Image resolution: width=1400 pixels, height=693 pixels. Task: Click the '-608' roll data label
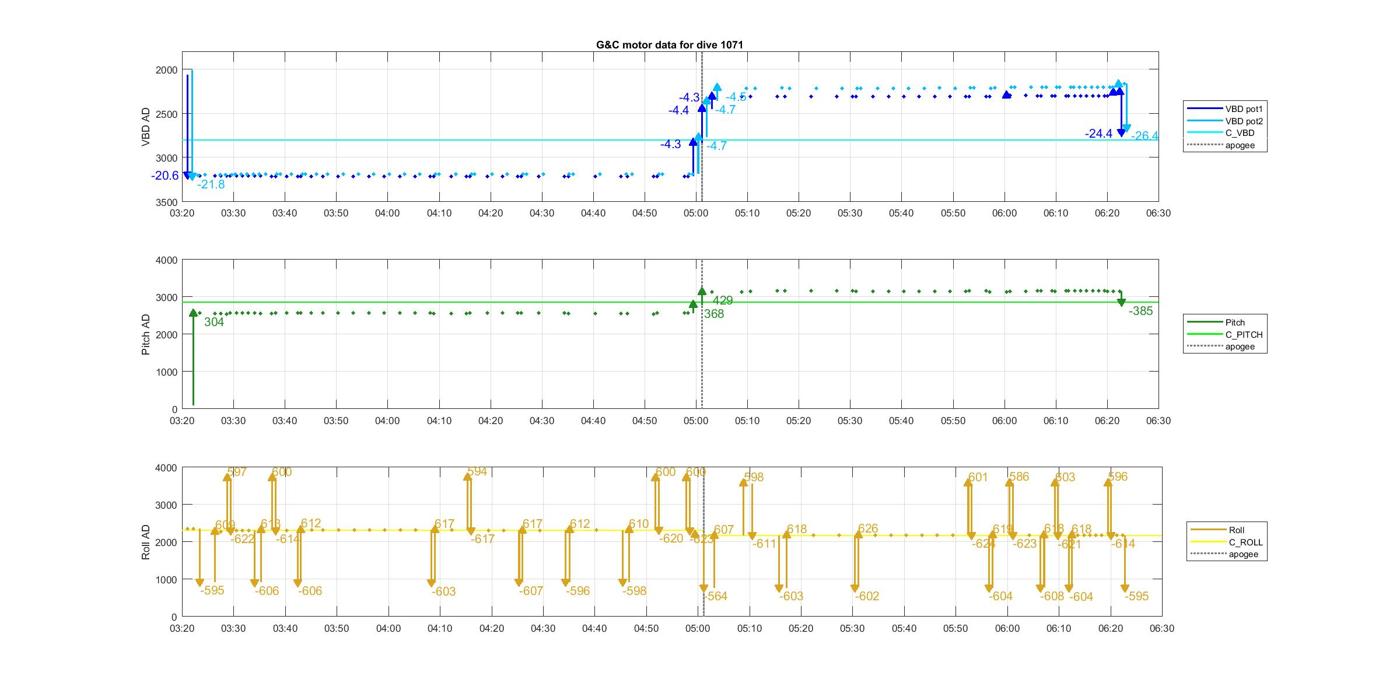(x=1052, y=597)
